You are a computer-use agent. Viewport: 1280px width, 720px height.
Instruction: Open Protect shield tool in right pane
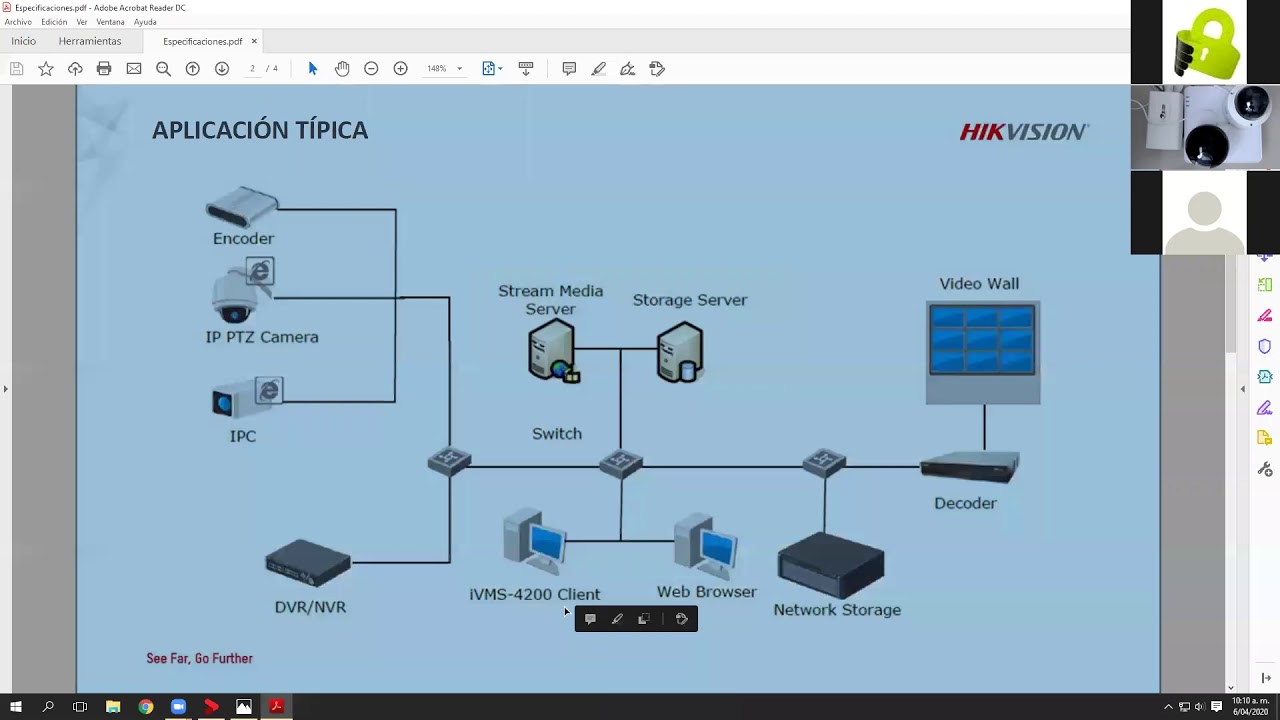pyautogui.click(x=1265, y=346)
